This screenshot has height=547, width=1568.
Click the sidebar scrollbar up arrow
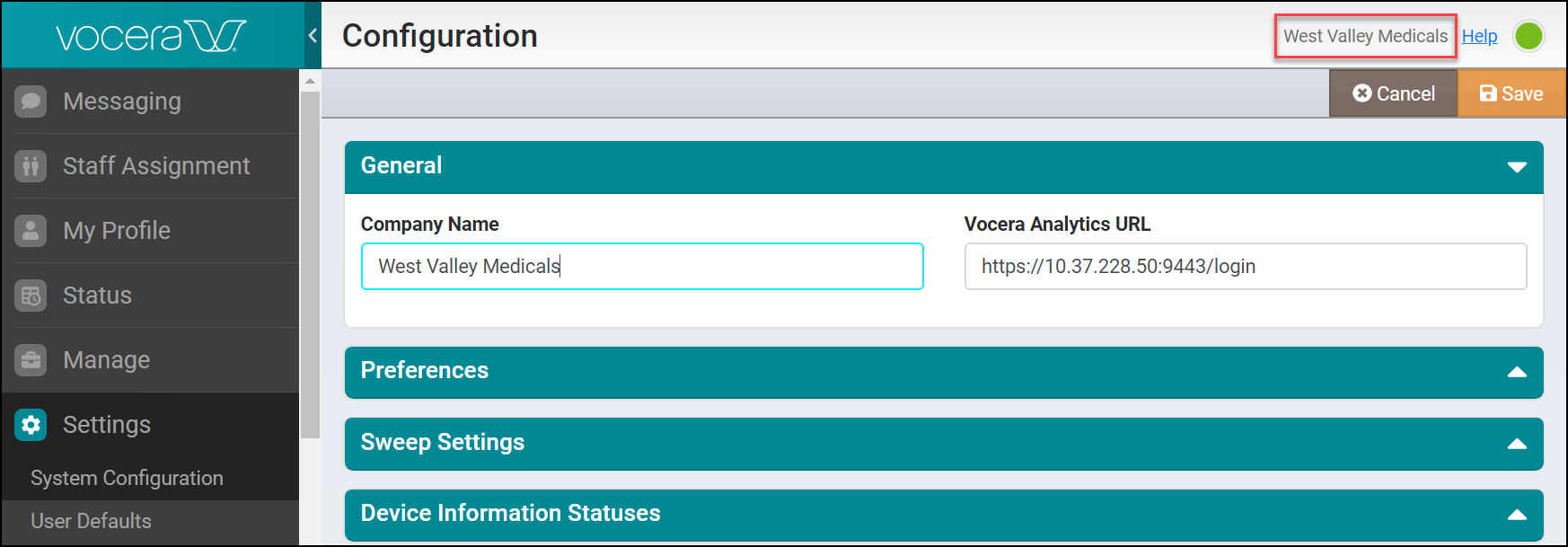[310, 81]
